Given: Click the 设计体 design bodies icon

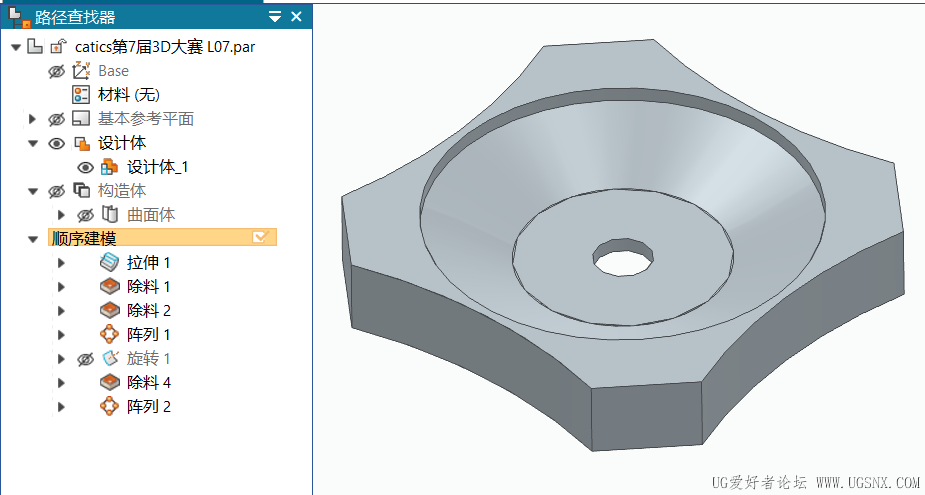Looking at the screenshot, I should (81, 143).
